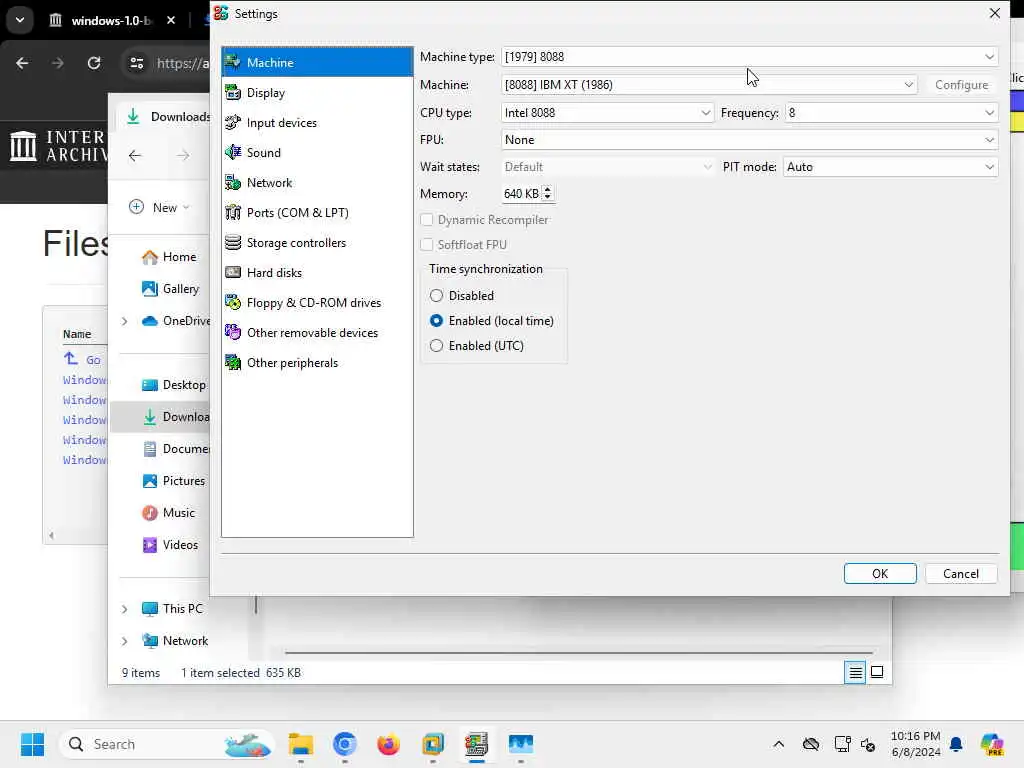Open the Frequency dropdown
Screen dimensions: 1024x768
click(x=891, y=113)
